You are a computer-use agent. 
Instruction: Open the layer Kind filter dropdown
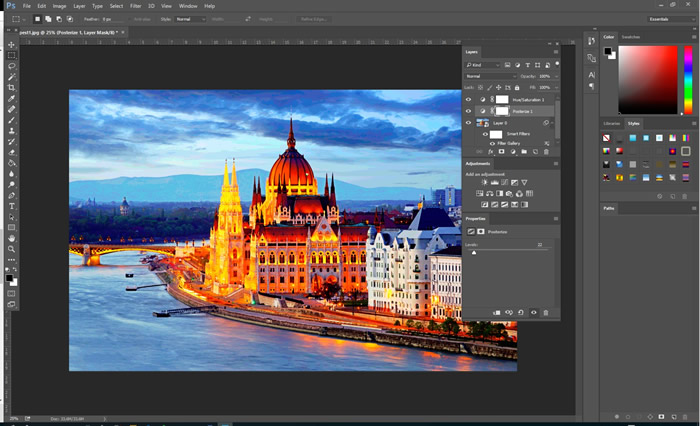tap(483, 65)
